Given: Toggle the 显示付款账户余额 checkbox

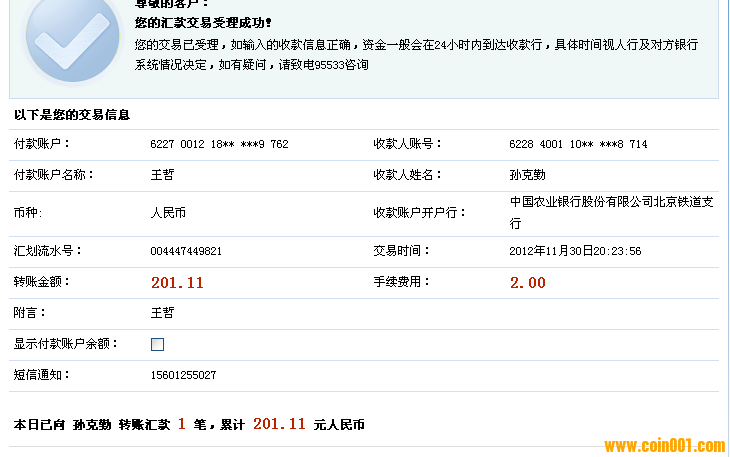Looking at the screenshot, I should tap(157, 345).
